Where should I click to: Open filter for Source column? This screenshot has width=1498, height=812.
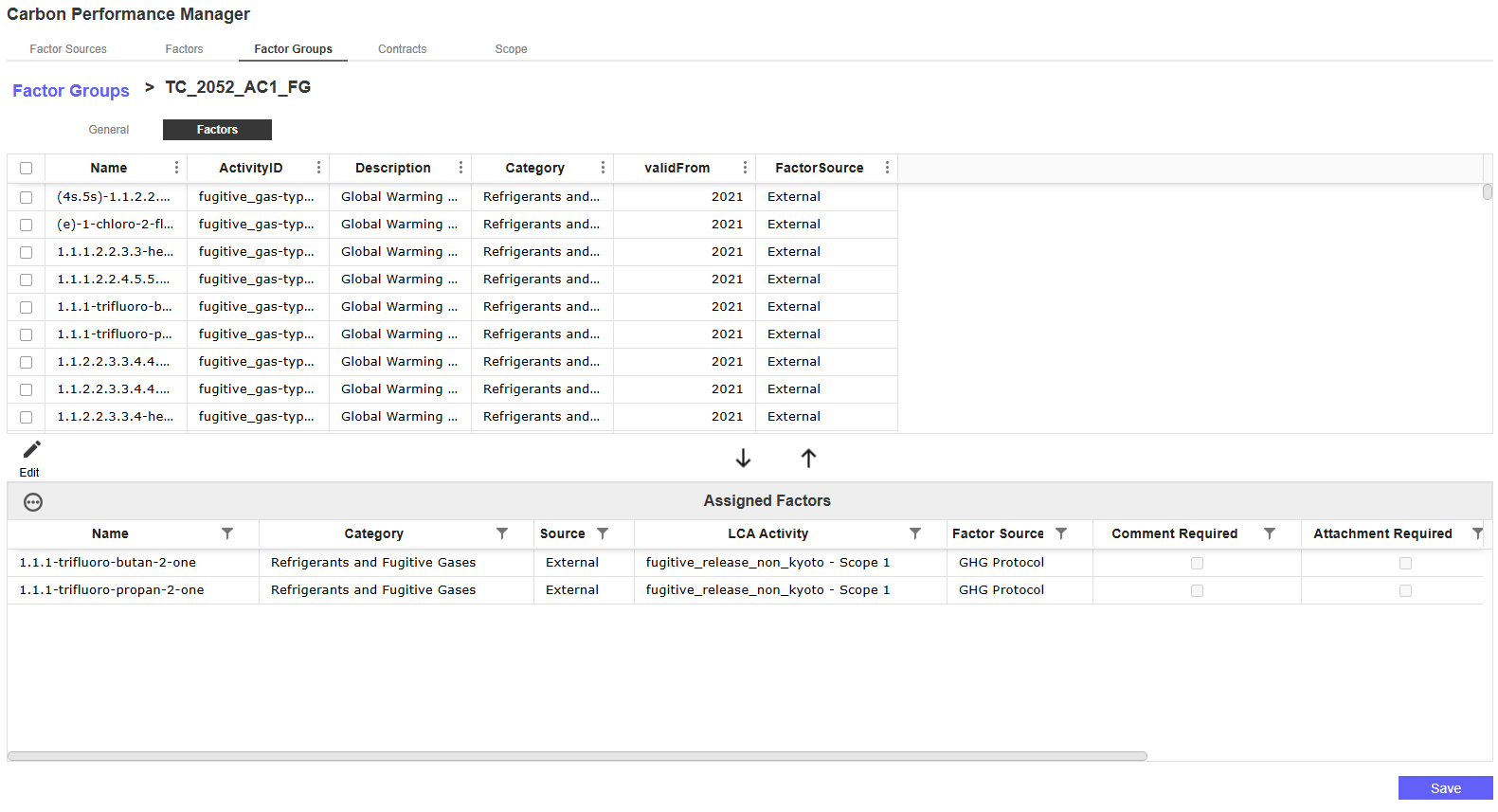[603, 533]
